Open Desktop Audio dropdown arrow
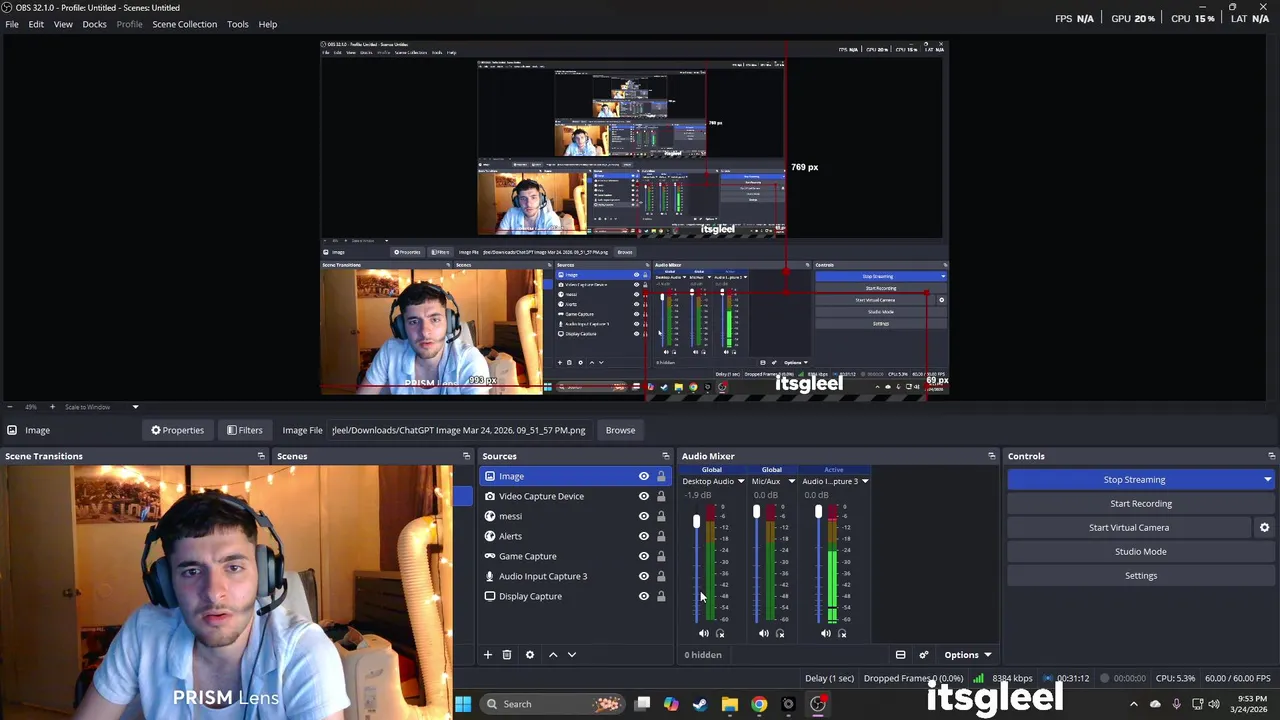This screenshot has width=1280, height=720. pos(741,481)
